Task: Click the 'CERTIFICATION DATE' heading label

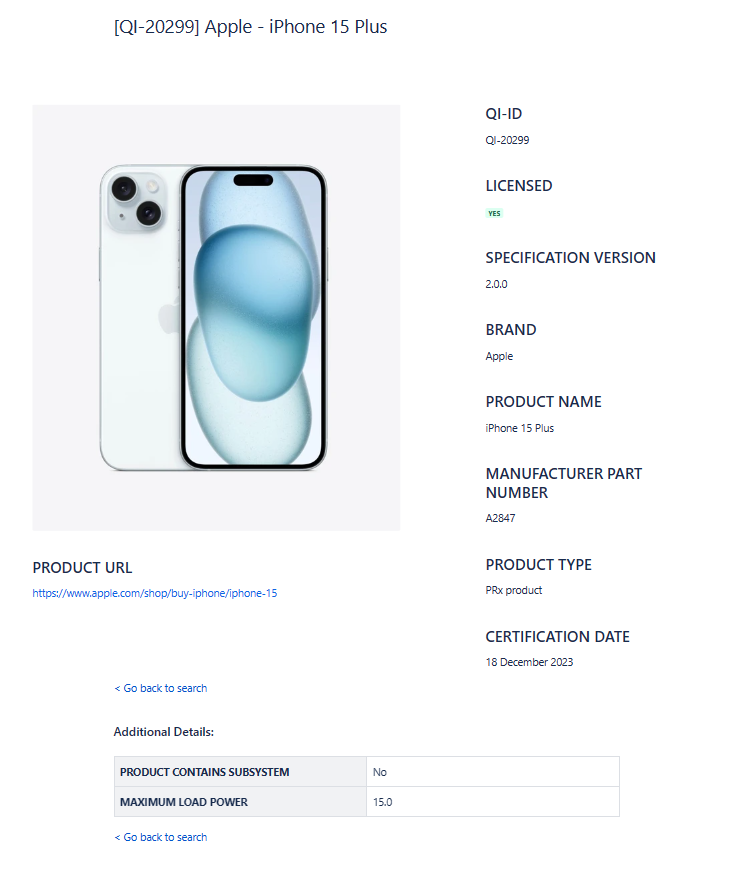Action: [557, 636]
